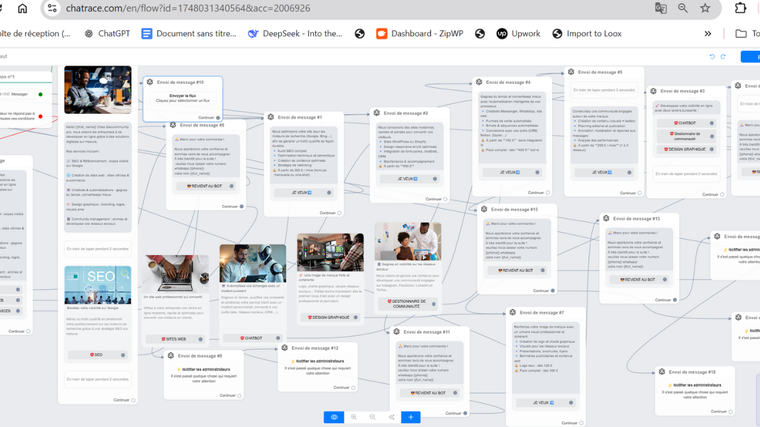Click REVIENT AU BOT in message #15 node
Screen dimensions: 760x427
(x=517, y=270)
